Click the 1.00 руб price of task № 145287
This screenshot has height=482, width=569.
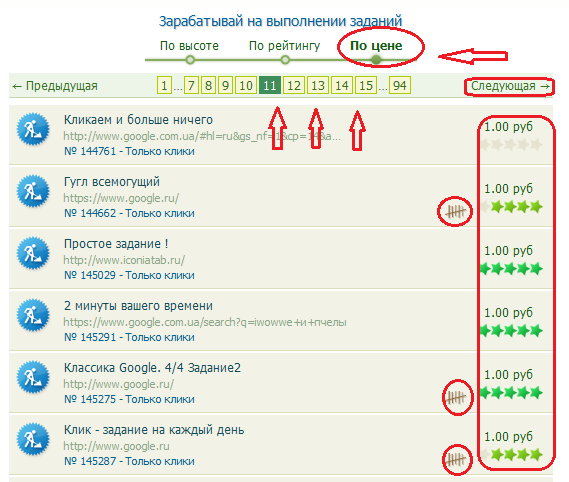coord(508,437)
